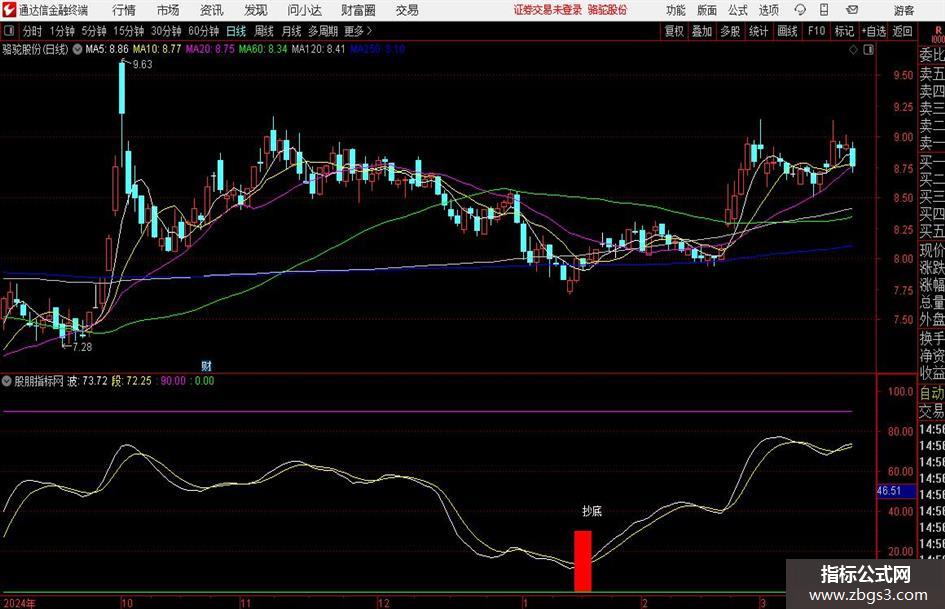This screenshot has height=609, width=945.
Task: Click the 股朋指标网 indicator name
Action: click(39, 381)
